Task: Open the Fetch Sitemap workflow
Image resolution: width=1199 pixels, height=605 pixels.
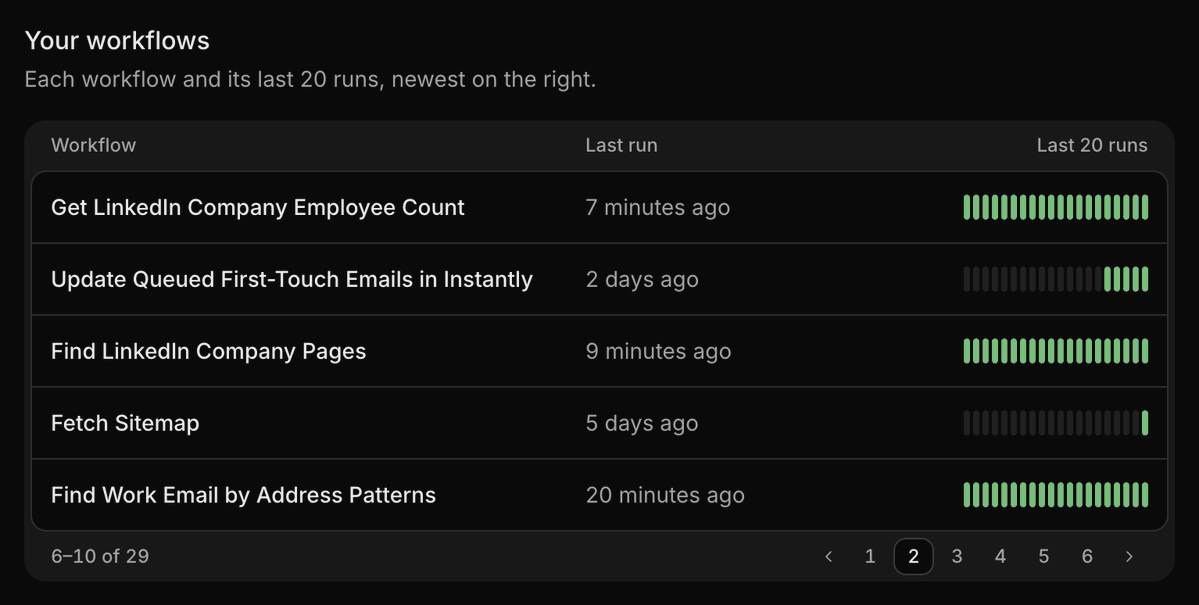Action: pos(125,423)
